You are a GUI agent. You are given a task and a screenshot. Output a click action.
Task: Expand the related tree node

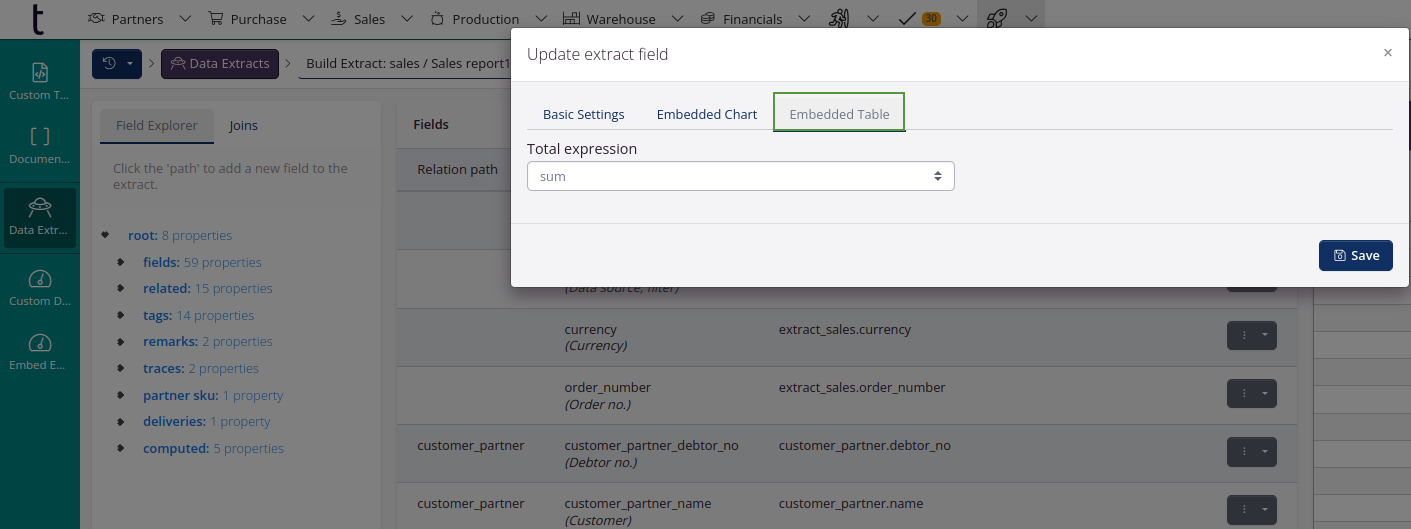(121, 289)
